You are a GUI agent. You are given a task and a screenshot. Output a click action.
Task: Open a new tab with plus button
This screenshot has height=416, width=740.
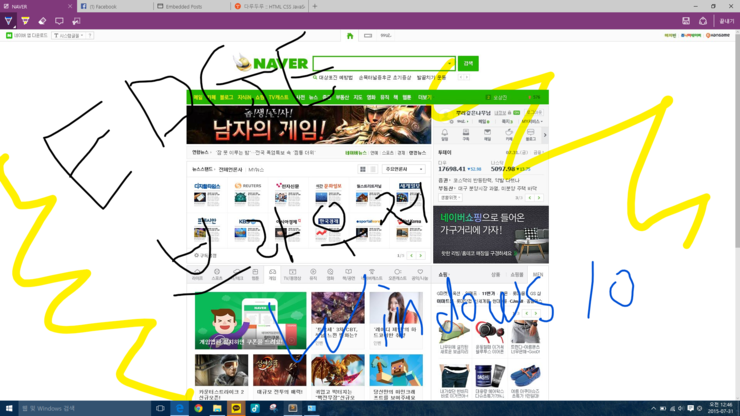click(x=315, y=7)
